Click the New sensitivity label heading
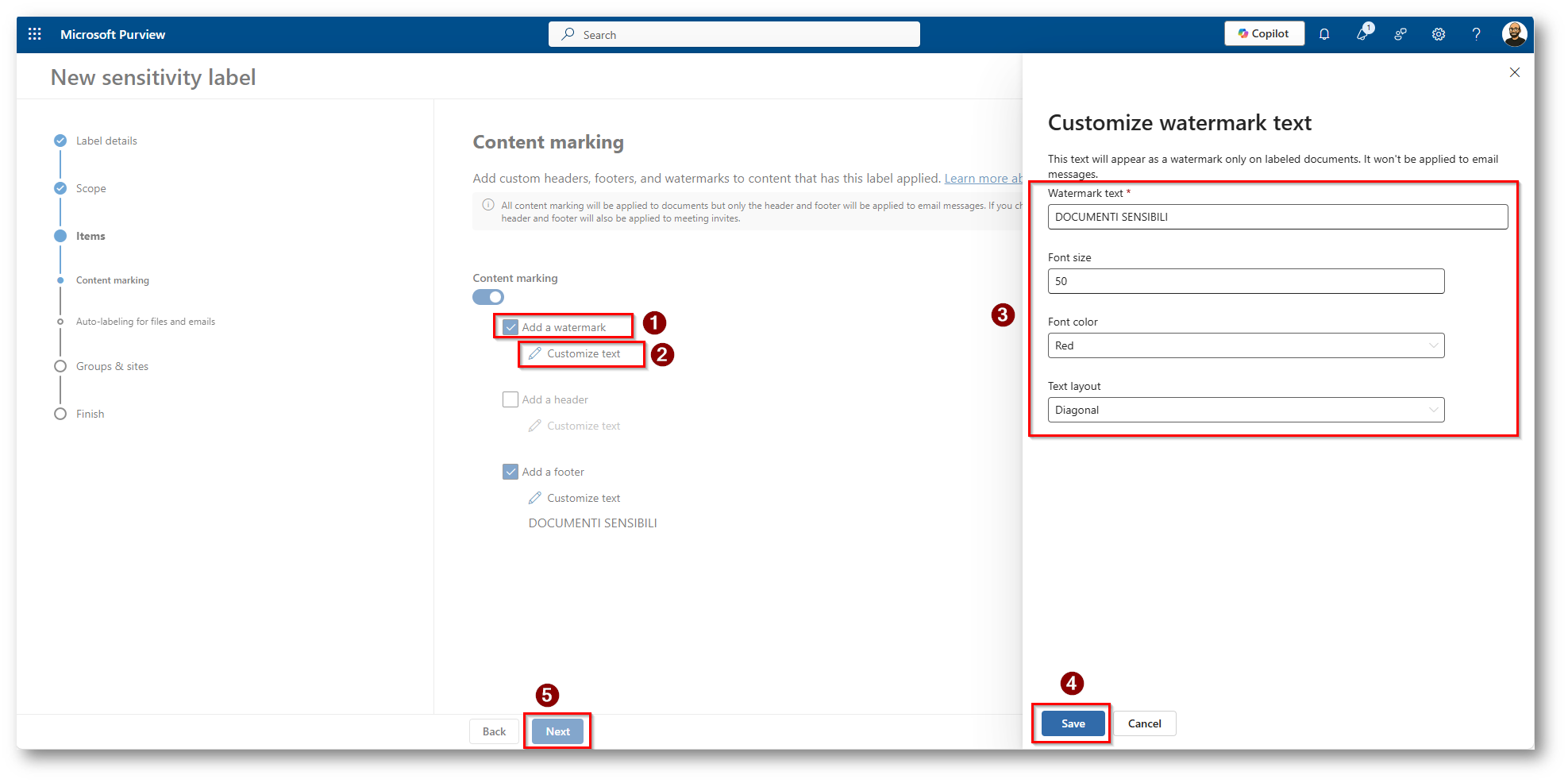 [x=153, y=77]
